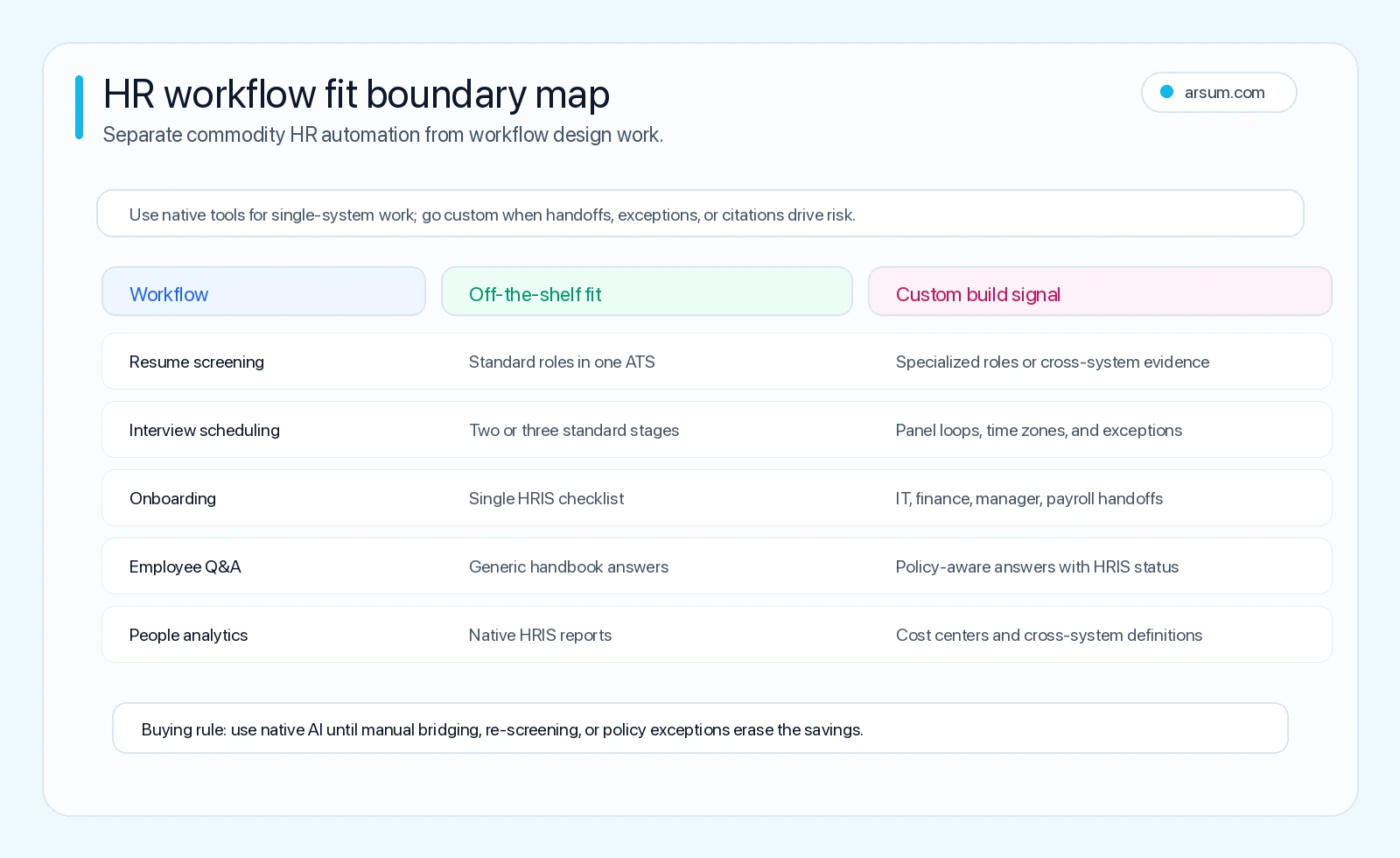Image resolution: width=1400 pixels, height=858 pixels.
Task: Click the 'People analytics' cell
Action: [188, 635]
